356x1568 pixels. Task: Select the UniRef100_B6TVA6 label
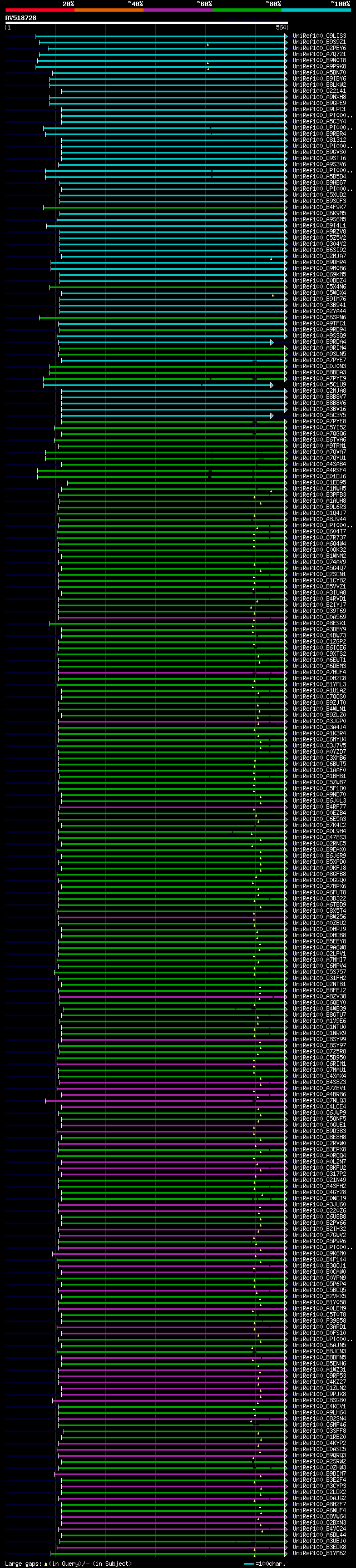pos(319,439)
